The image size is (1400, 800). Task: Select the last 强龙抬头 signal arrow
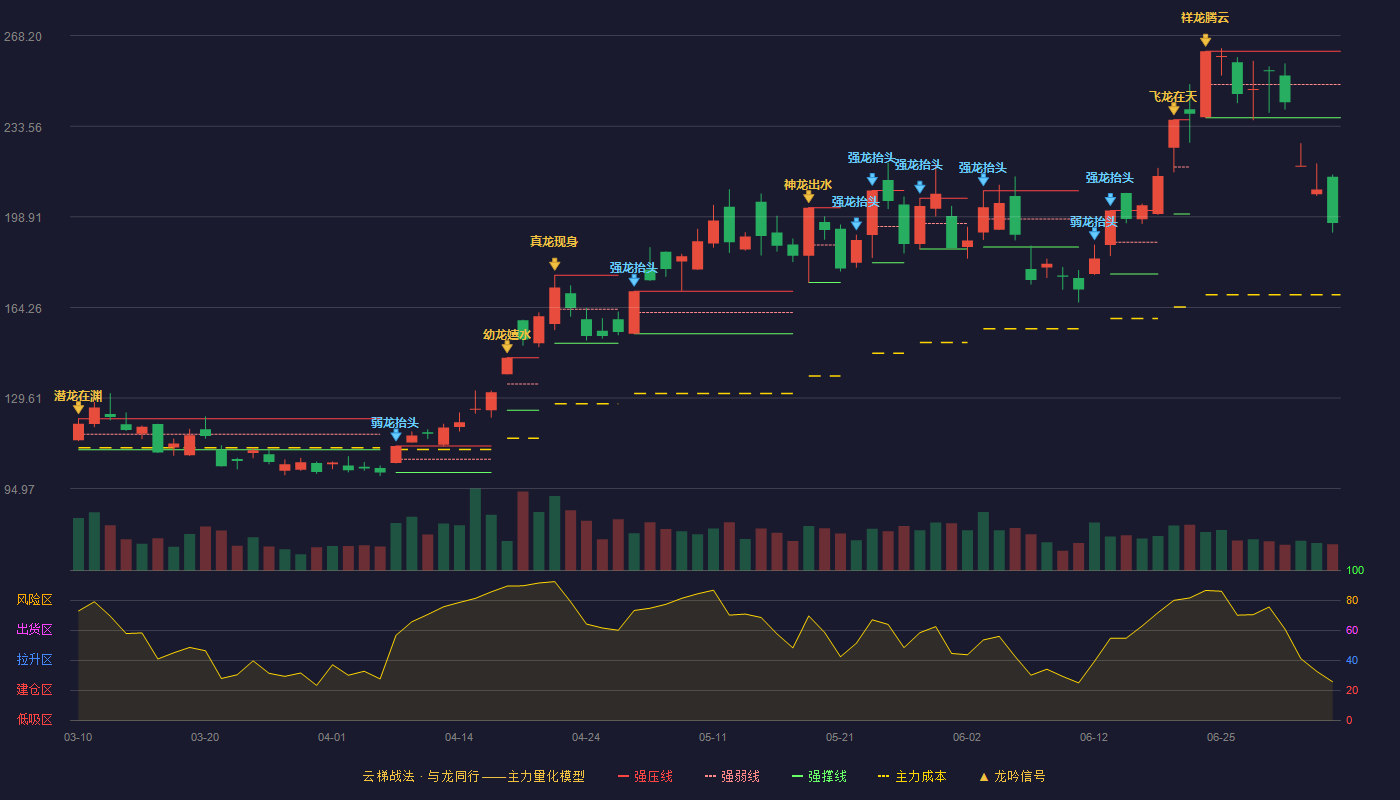coord(1110,200)
